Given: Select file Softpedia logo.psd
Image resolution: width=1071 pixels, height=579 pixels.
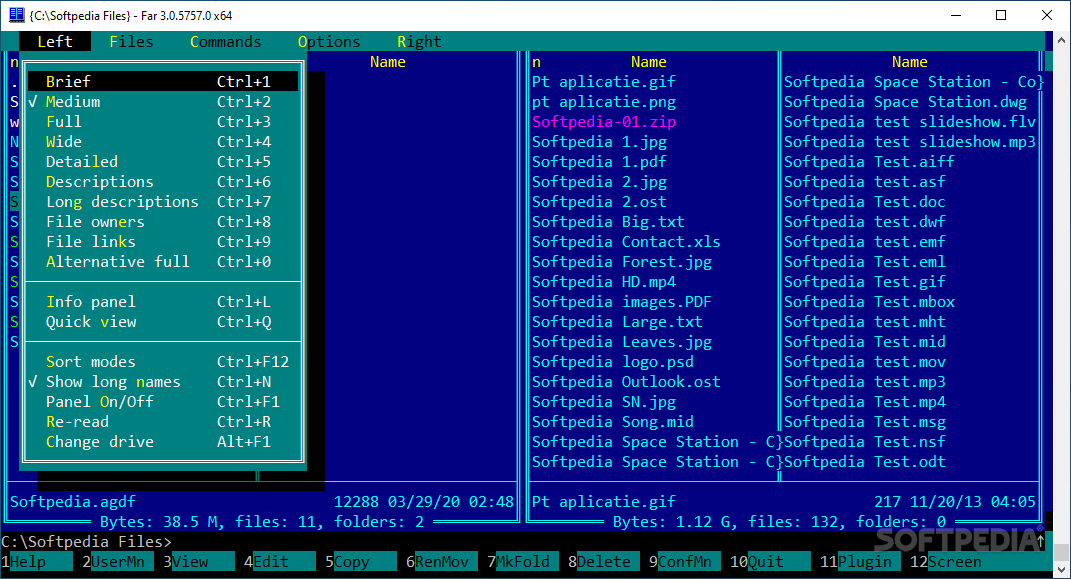Looking at the screenshot, I should [x=613, y=362].
